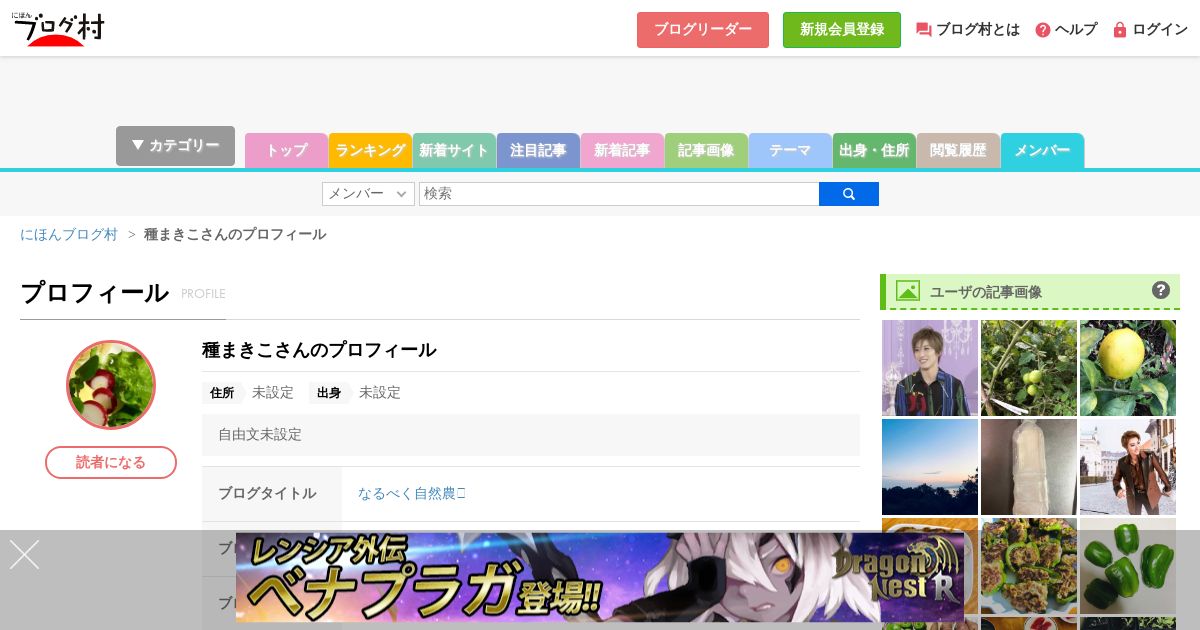Select the メンバー tab
The width and height of the screenshot is (1200, 630).
click(x=1042, y=151)
